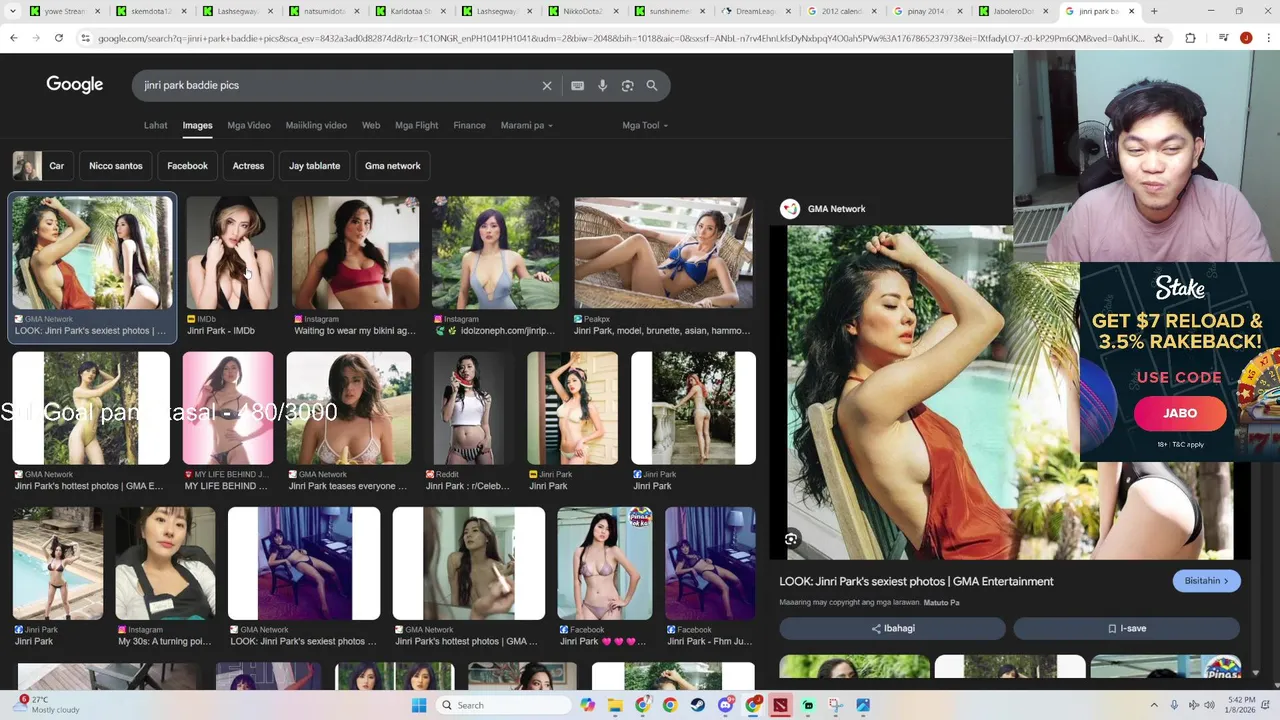Viewport: 1280px width, 720px height.
Task: Open the Mga Flight tab
Action: click(x=417, y=125)
